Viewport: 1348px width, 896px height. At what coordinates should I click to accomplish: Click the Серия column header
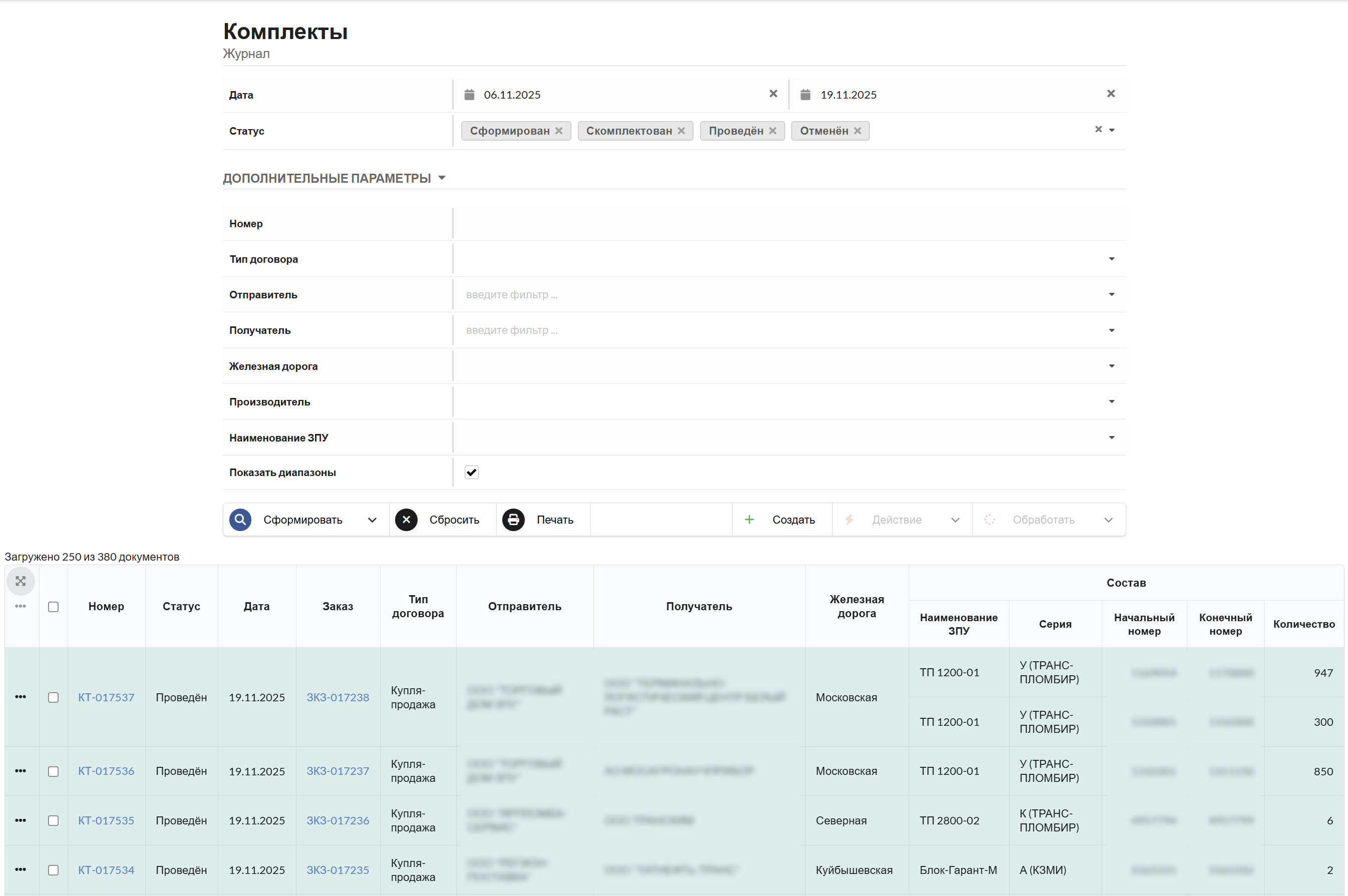tap(1055, 624)
